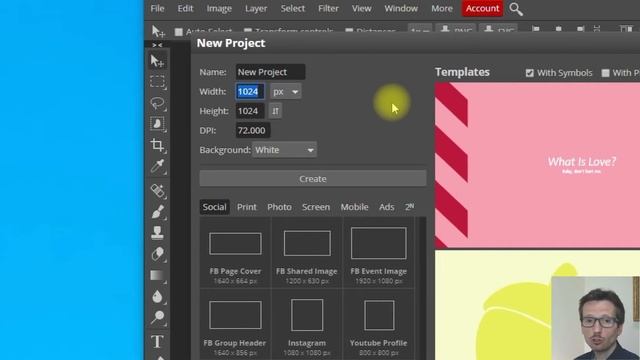Select the Eraser tool
640x360 pixels.
157,254
